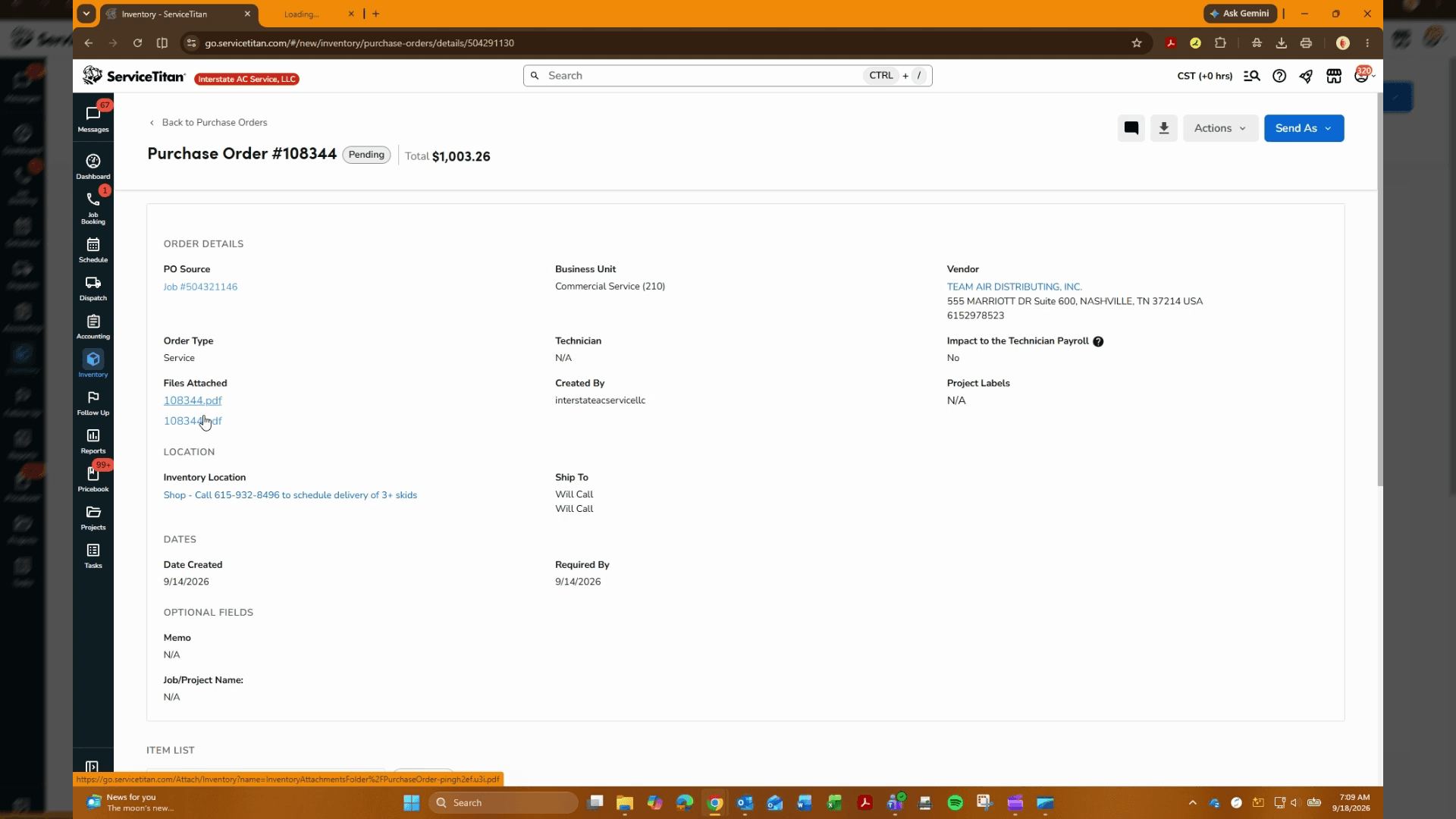Open Excel from the taskbar
This screenshot has height=819, width=1456.
834,802
